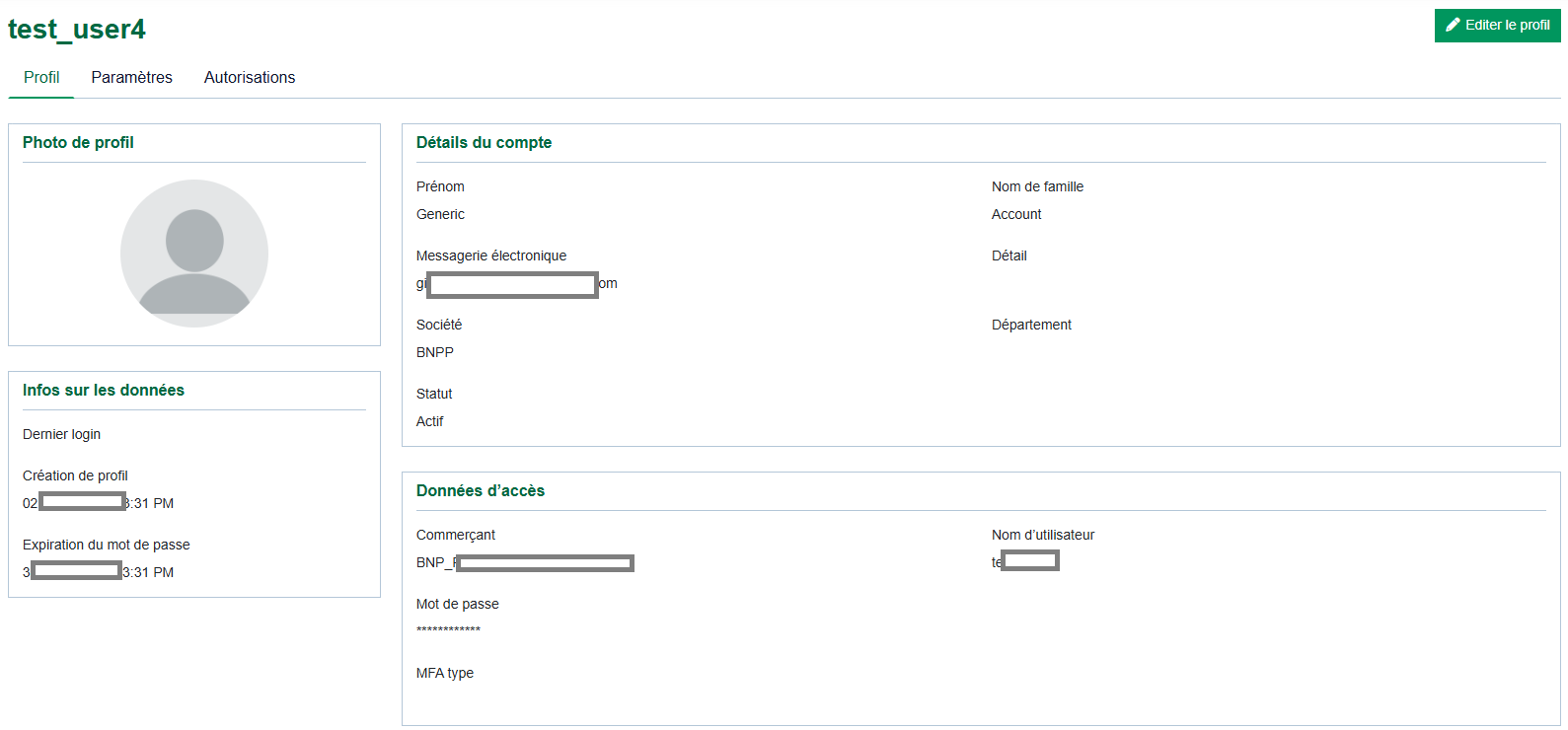The width and height of the screenshot is (1568, 730).
Task: Click the Infos sur les données heading
Action: [x=104, y=390]
